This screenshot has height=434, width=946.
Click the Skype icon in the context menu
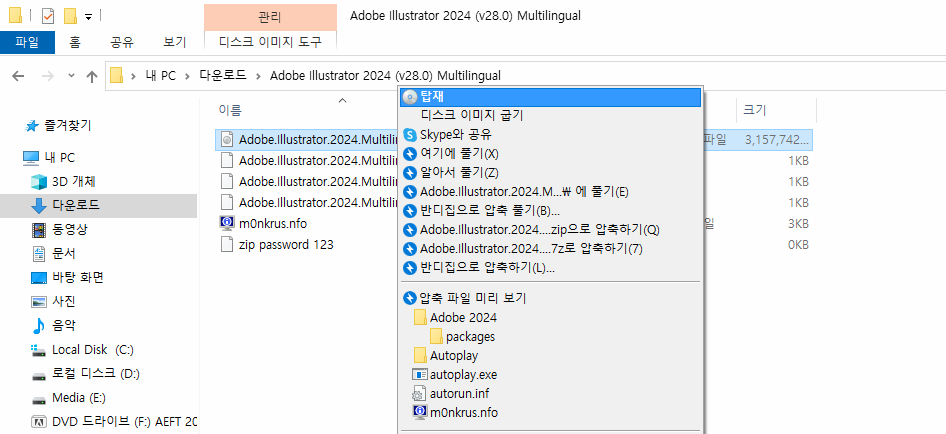pyautogui.click(x=410, y=135)
